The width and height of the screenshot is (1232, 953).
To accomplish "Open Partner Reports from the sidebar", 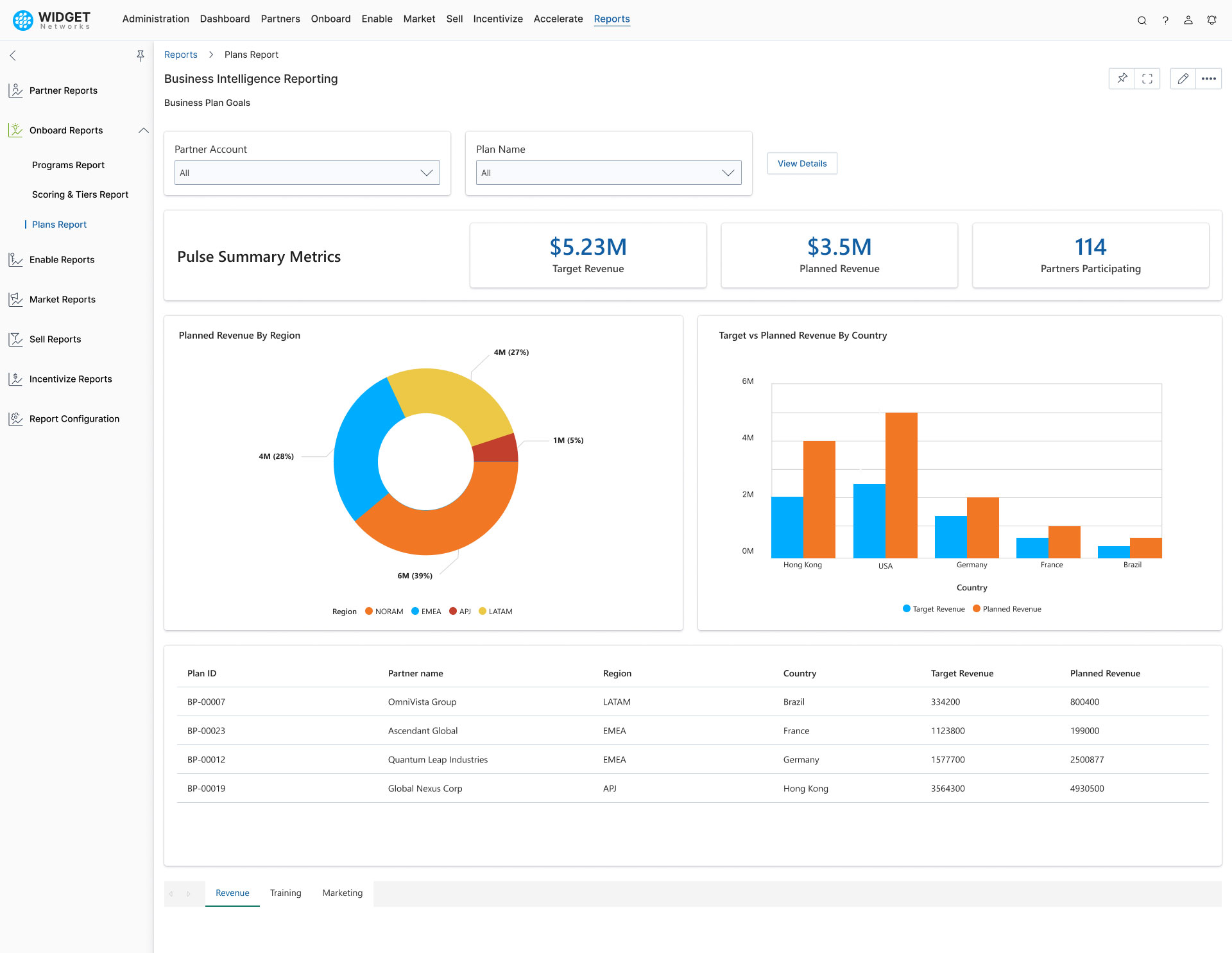I will point(64,90).
